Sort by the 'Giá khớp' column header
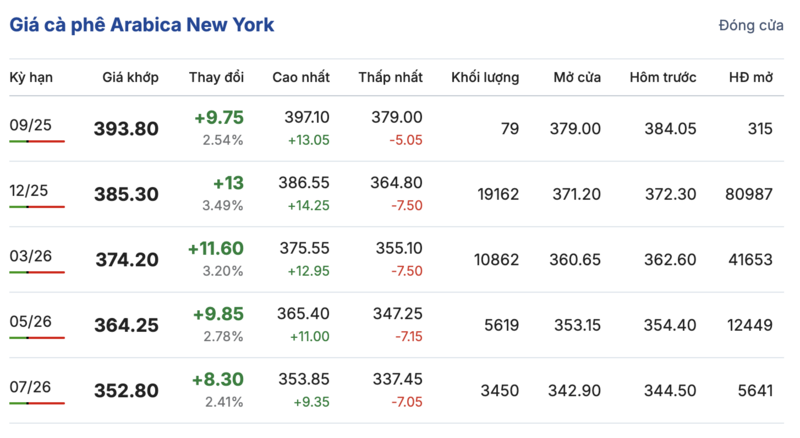The image size is (800, 438). coord(130,77)
